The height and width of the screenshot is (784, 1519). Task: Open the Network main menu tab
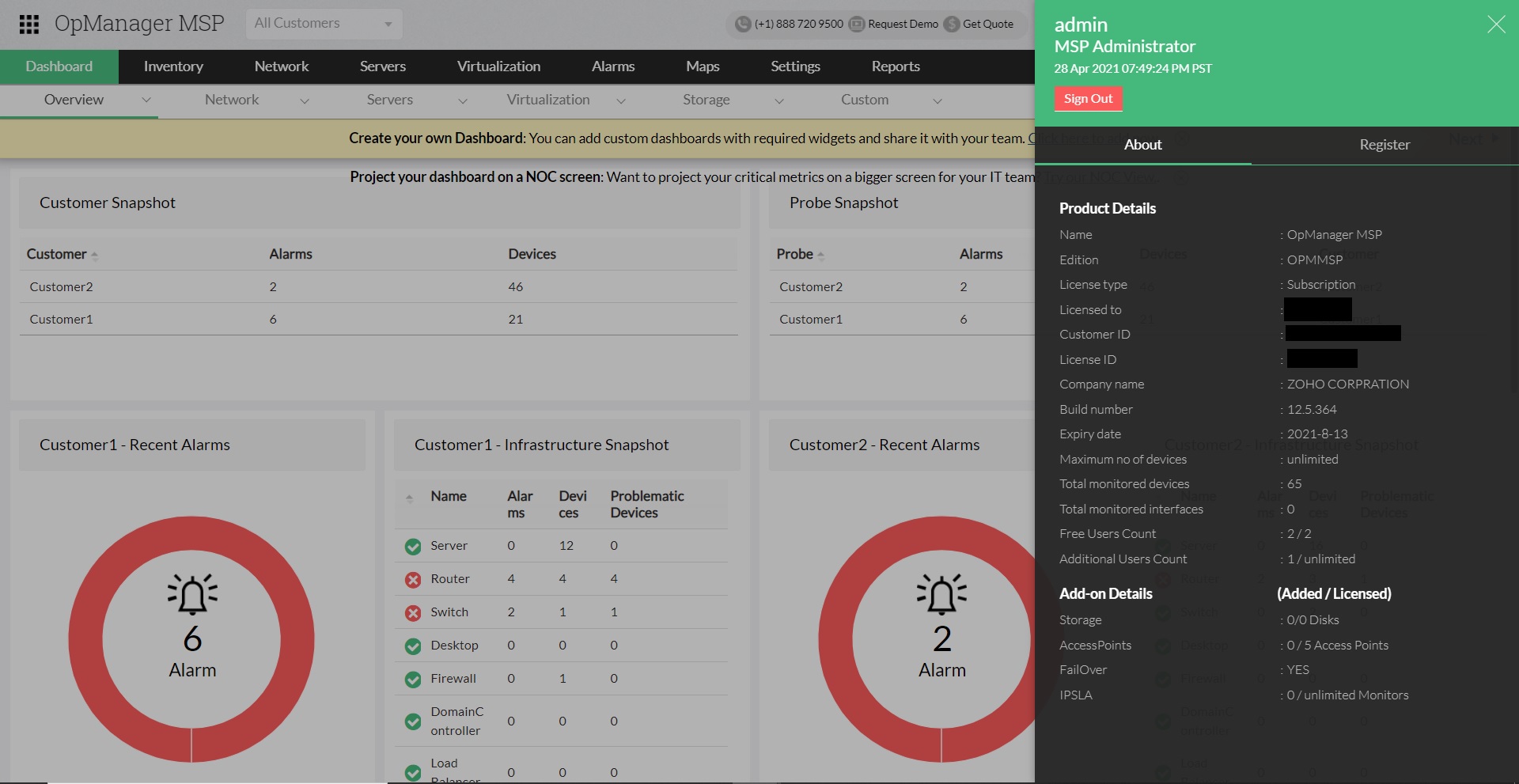(282, 66)
